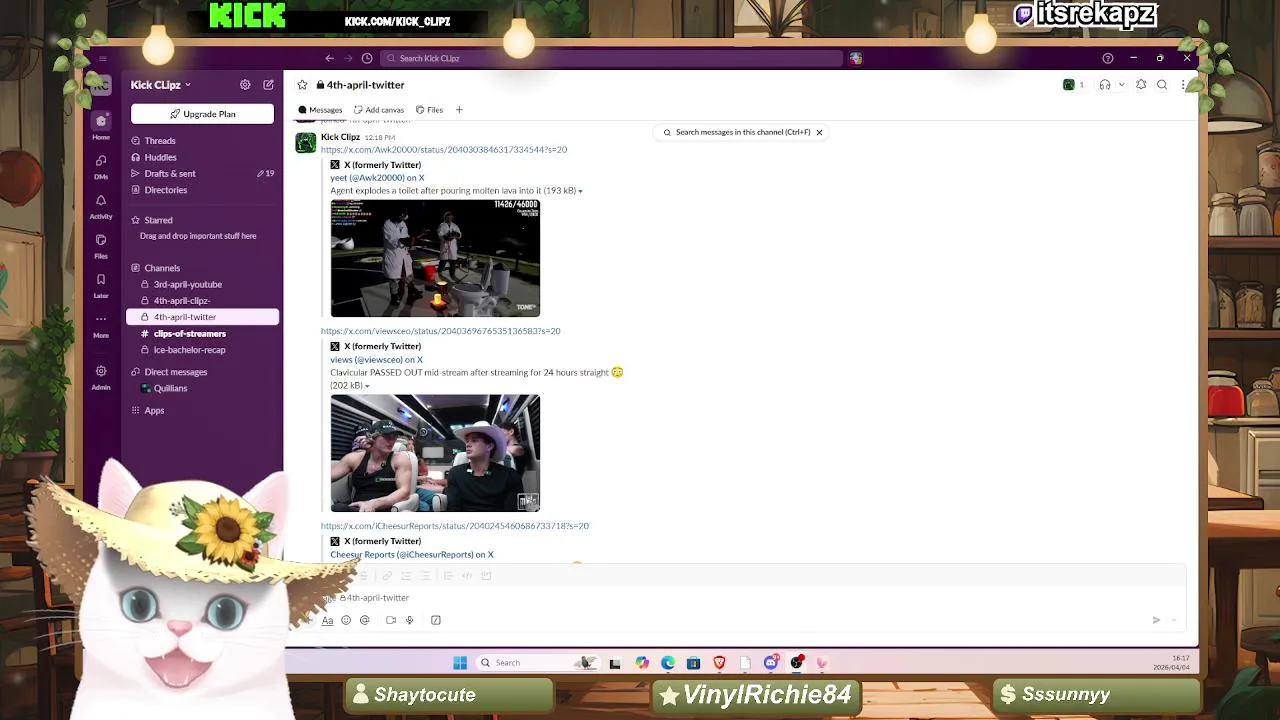This screenshot has width=1280, height=720.
Task: Click Search messages in this channel field
Action: click(x=742, y=132)
